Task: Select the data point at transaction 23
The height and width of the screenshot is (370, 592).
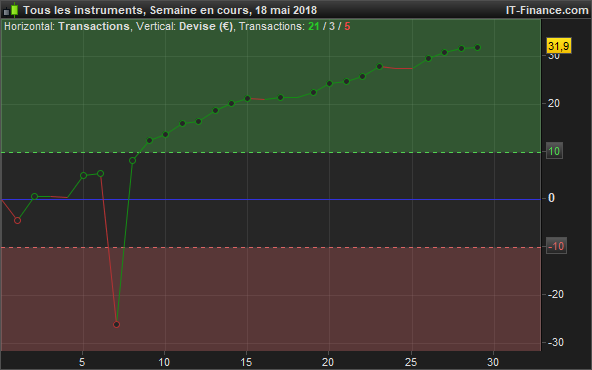Action: click(379, 66)
